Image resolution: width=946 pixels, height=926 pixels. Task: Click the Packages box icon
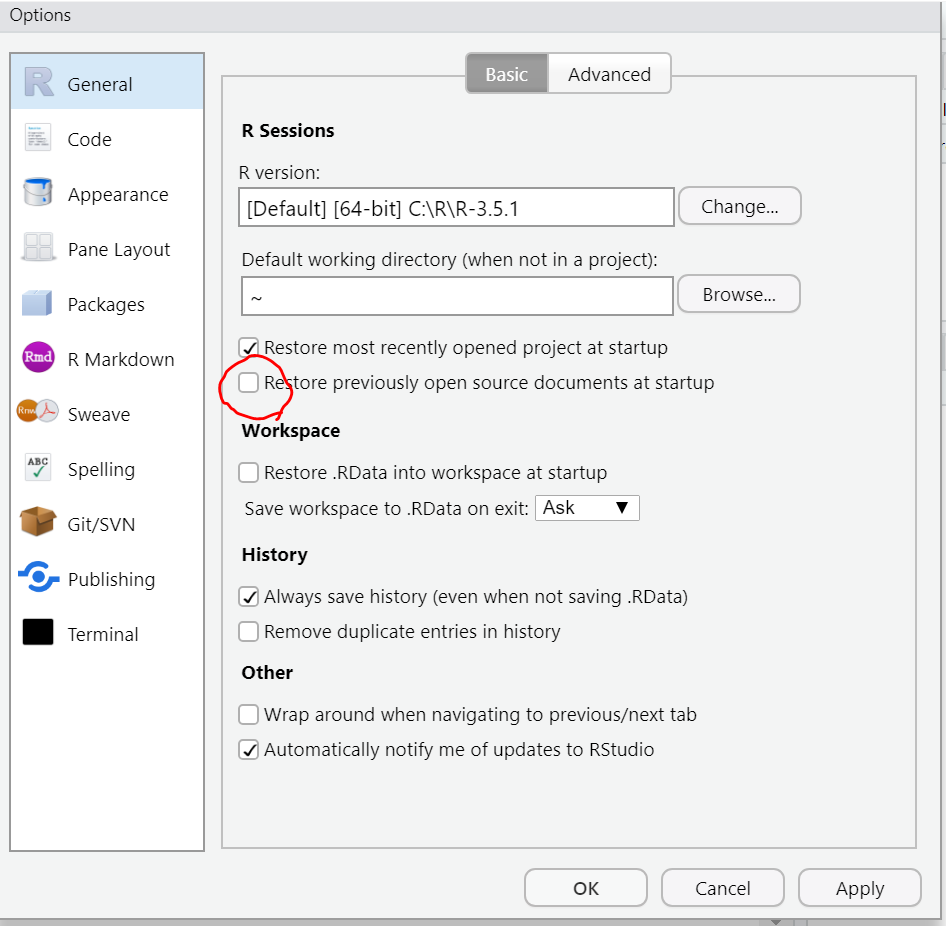click(37, 303)
